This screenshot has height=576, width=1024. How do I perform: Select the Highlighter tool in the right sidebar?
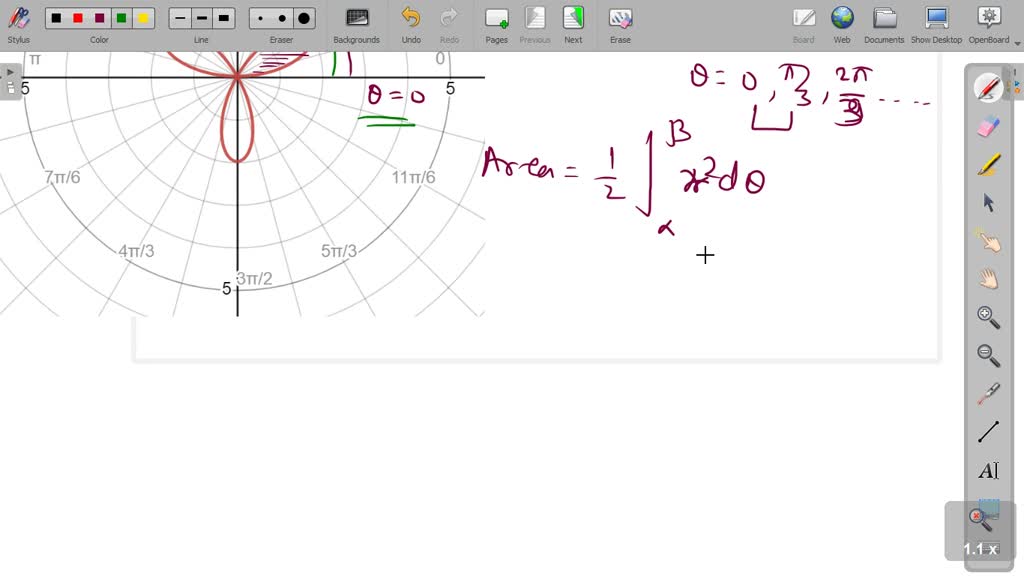pos(987,166)
